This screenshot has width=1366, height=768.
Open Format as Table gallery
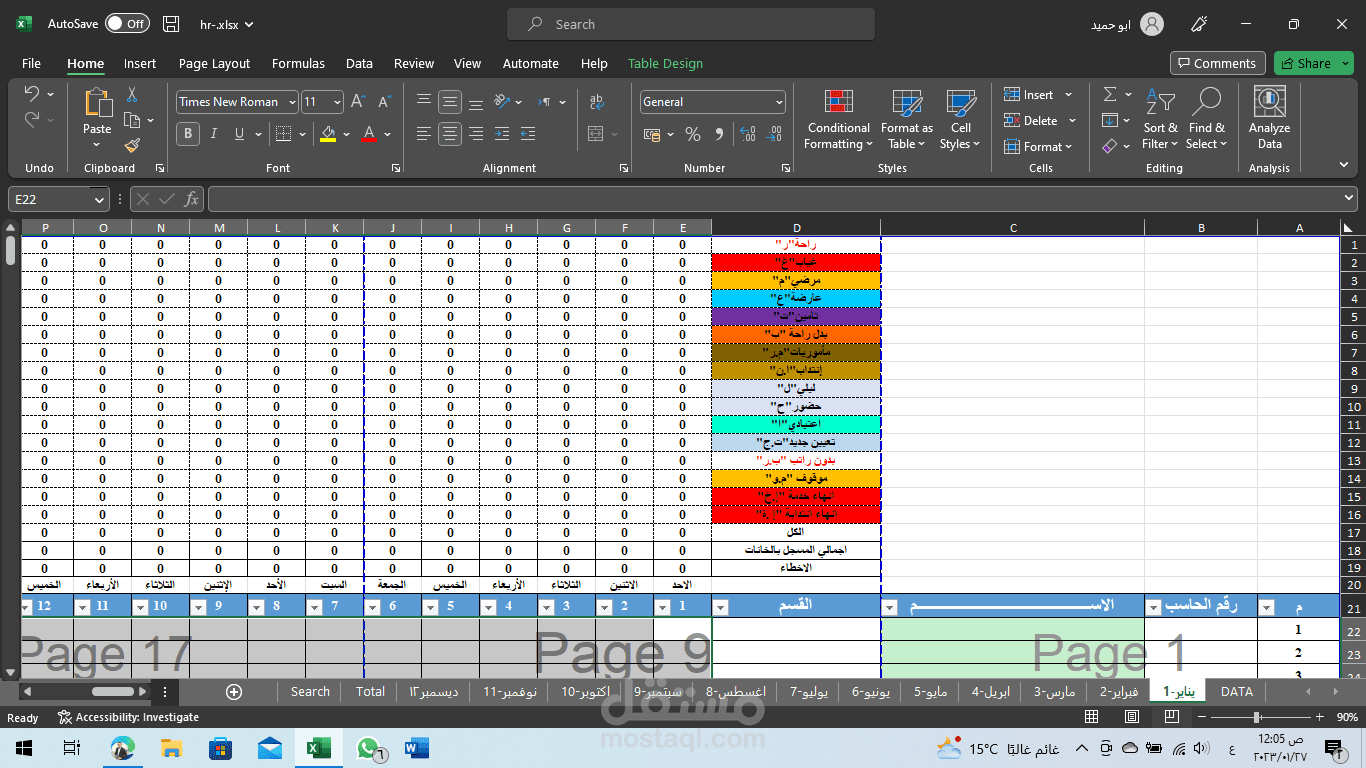pos(906,120)
